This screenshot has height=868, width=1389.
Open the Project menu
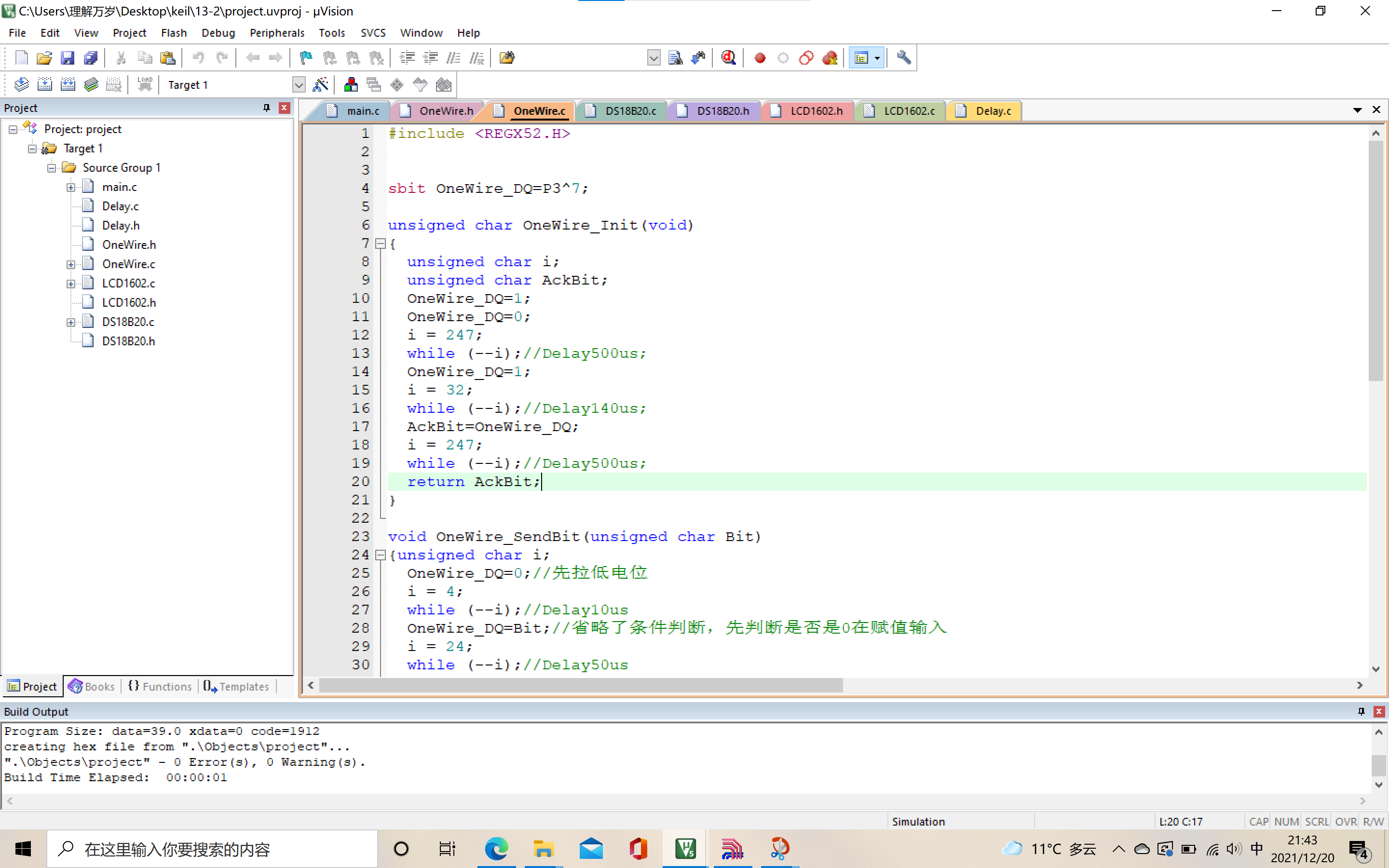(x=129, y=33)
